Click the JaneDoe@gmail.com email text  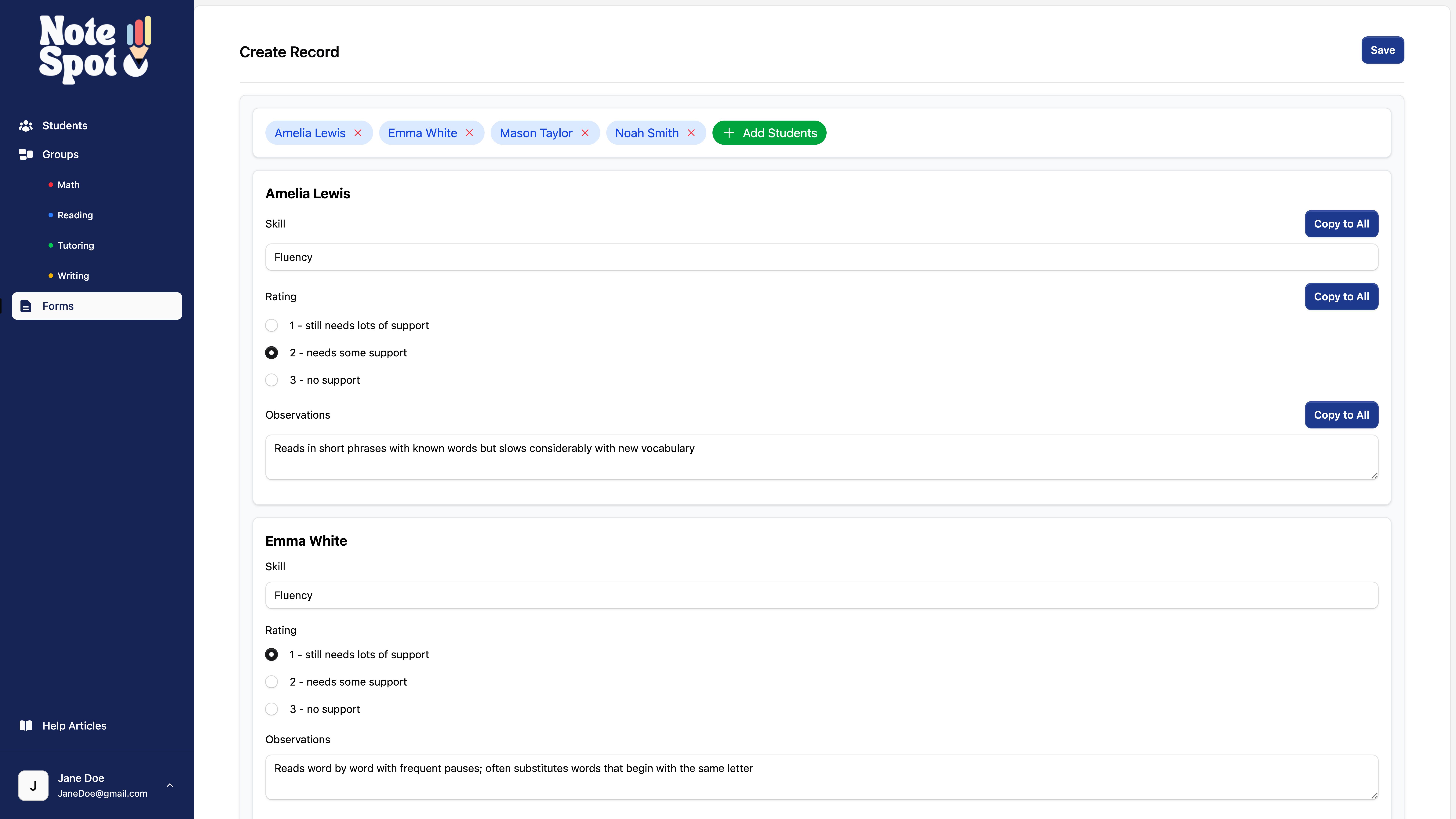102,794
